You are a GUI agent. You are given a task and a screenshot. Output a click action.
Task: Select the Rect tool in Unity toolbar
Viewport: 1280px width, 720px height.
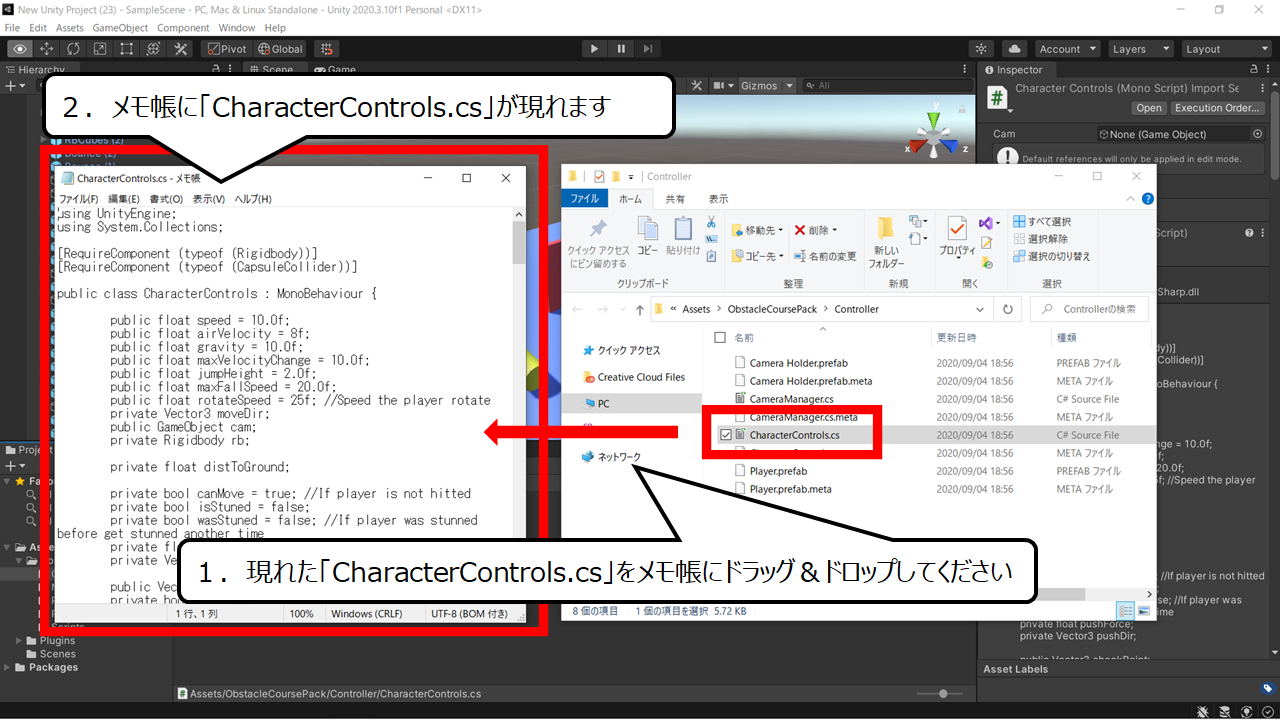(x=127, y=48)
